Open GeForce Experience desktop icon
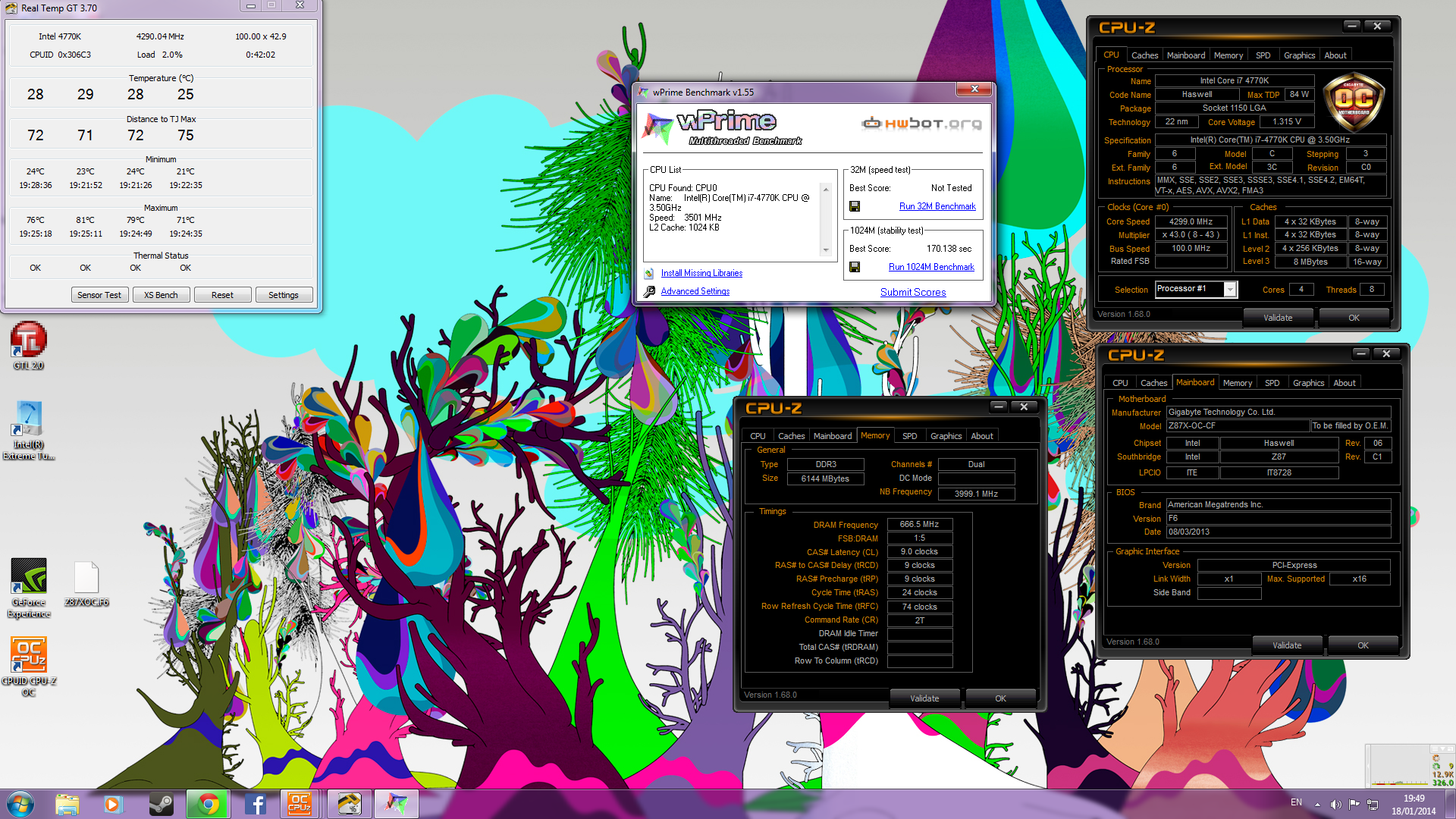 (x=29, y=588)
